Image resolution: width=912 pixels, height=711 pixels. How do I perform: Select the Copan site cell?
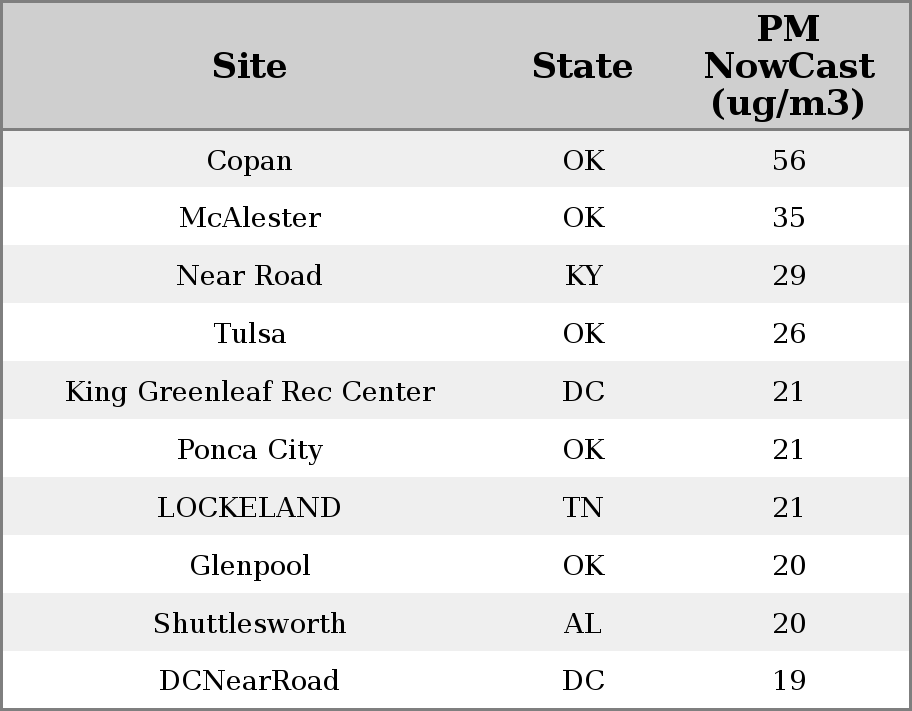(x=249, y=160)
